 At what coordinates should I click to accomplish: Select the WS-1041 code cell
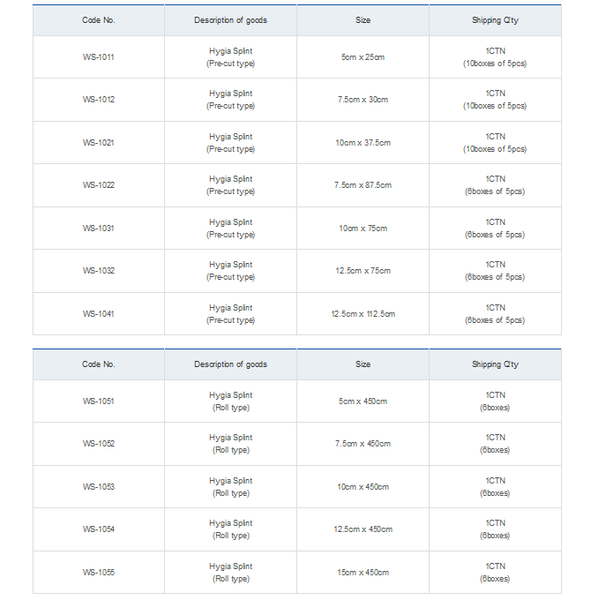pyautogui.click(x=99, y=314)
